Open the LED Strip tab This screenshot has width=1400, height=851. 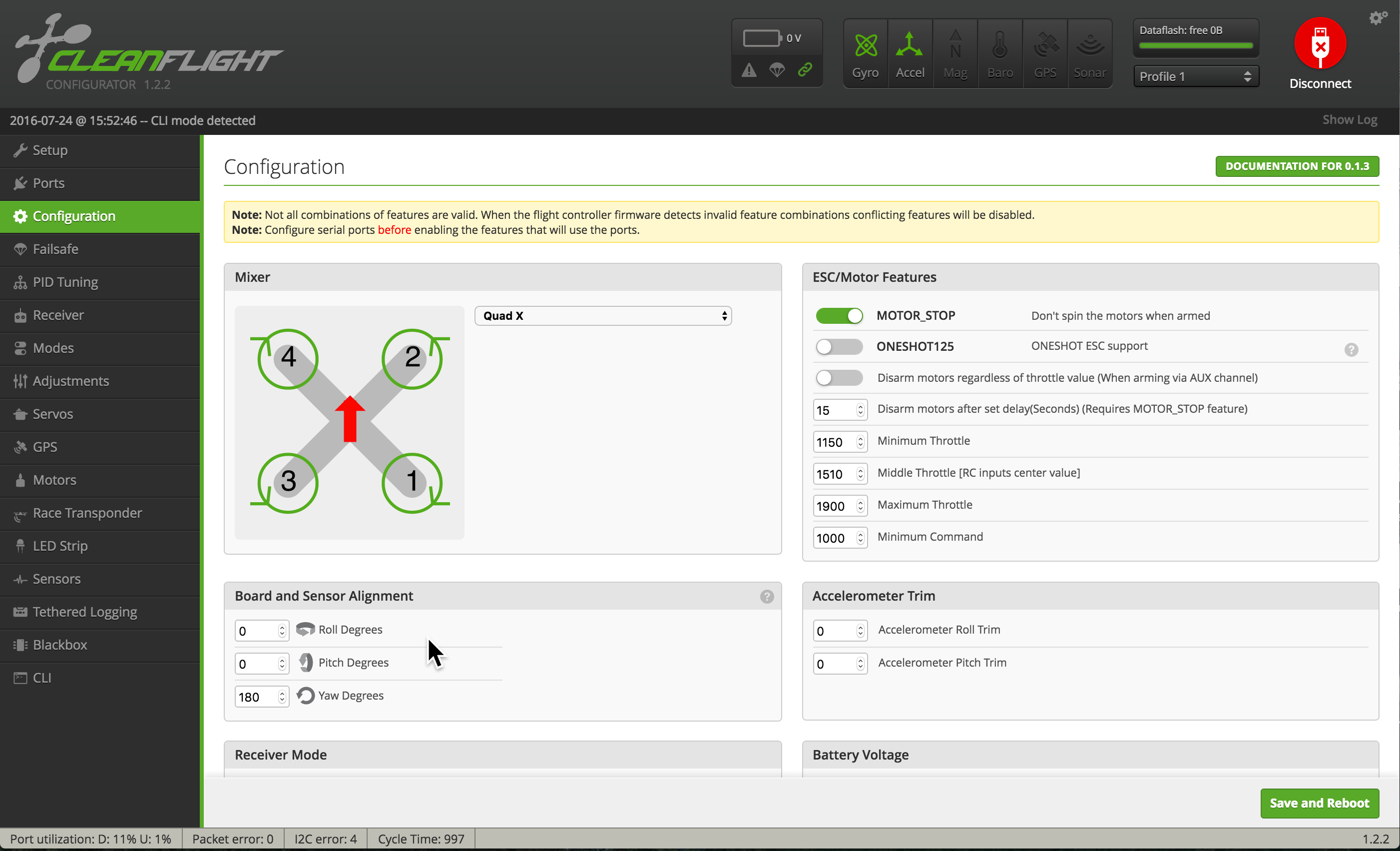100,546
